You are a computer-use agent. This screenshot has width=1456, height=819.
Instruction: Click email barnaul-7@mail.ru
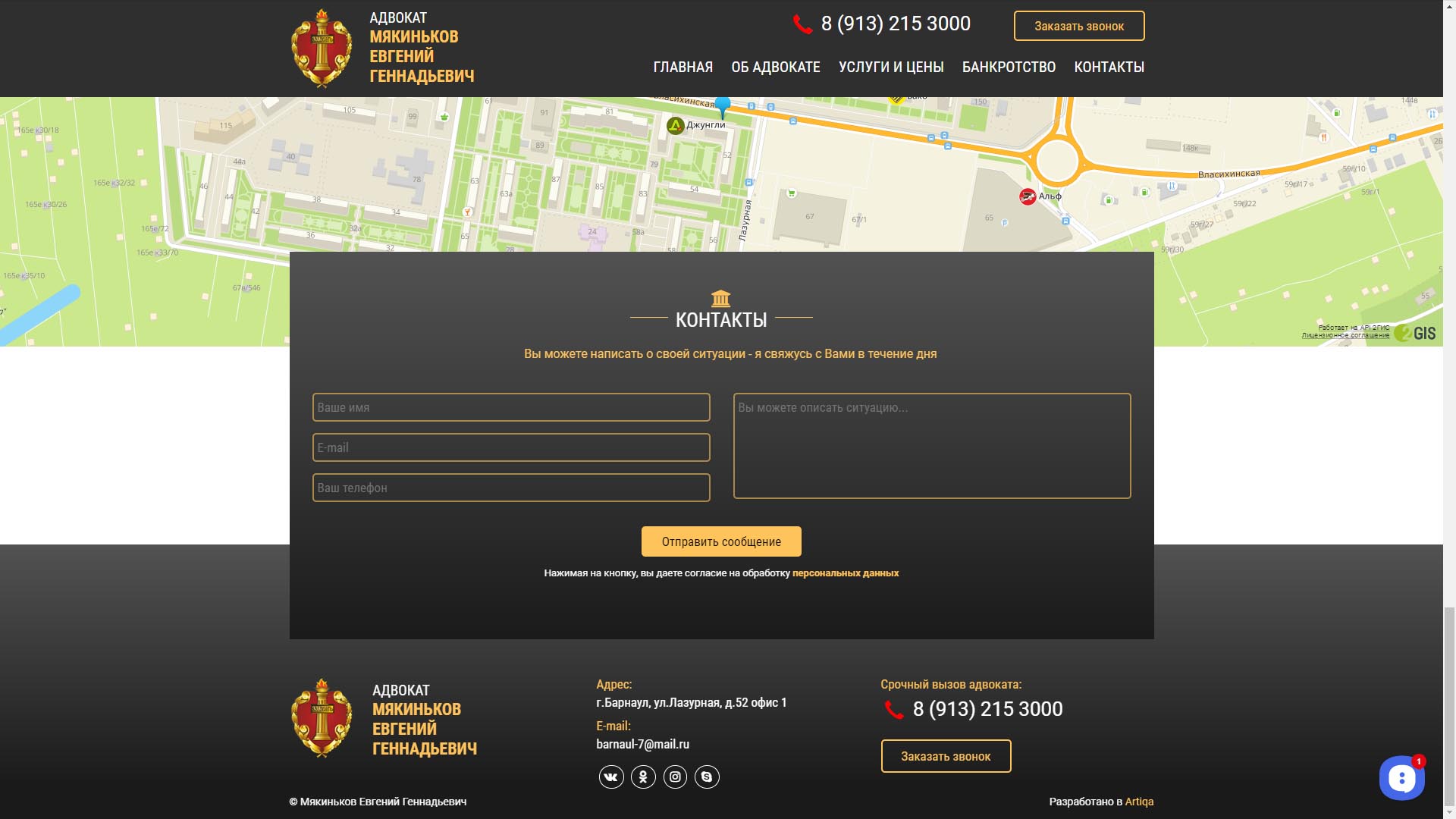642,744
